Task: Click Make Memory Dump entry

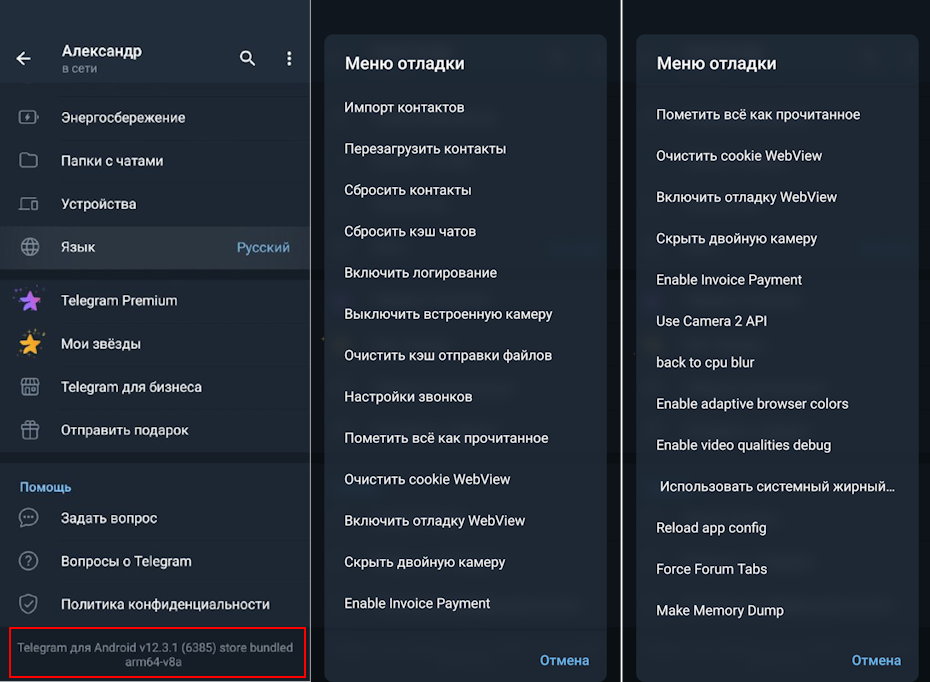Action: 720,610
